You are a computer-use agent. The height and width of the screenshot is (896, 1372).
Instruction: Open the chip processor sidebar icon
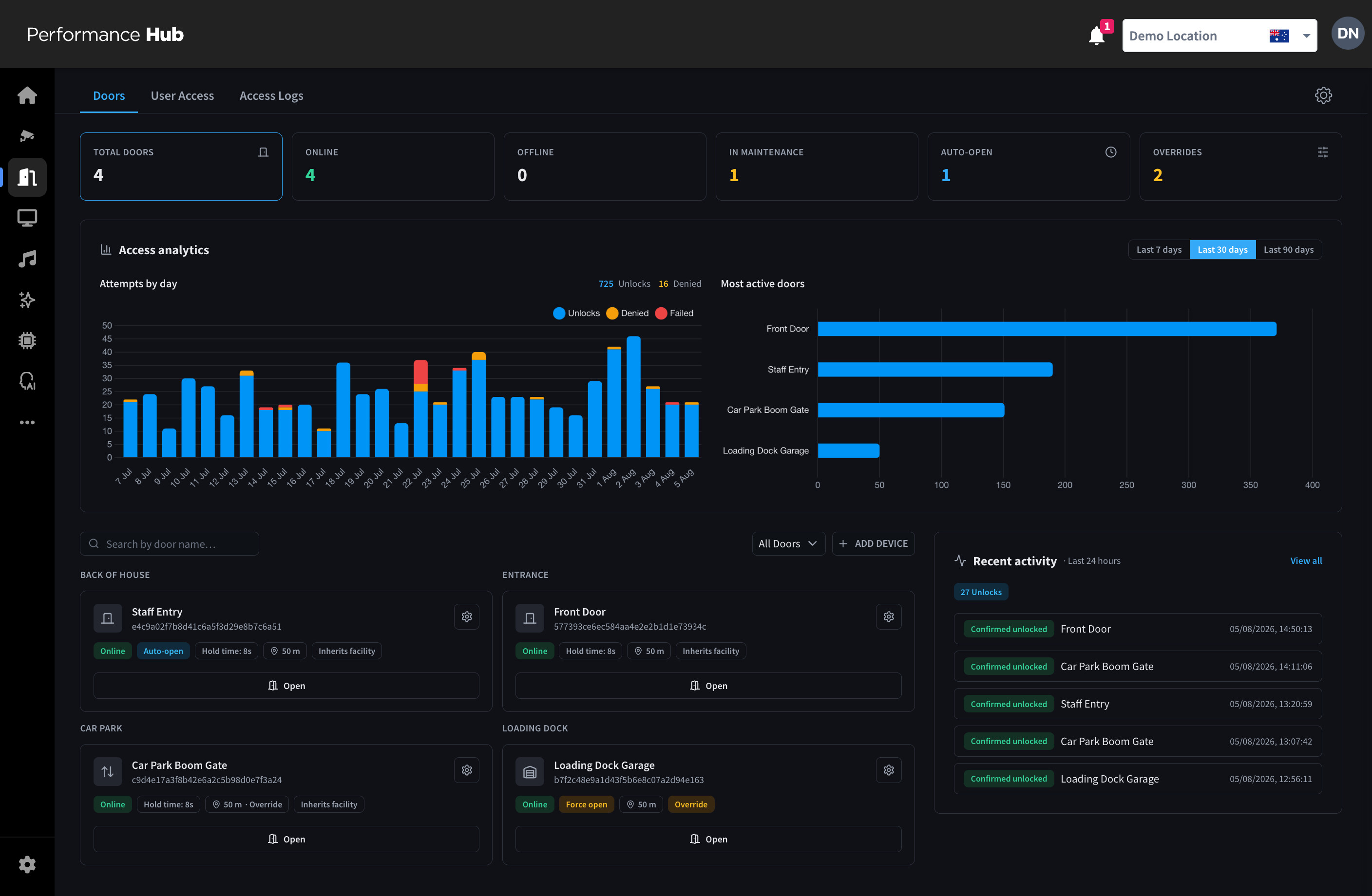coord(27,340)
